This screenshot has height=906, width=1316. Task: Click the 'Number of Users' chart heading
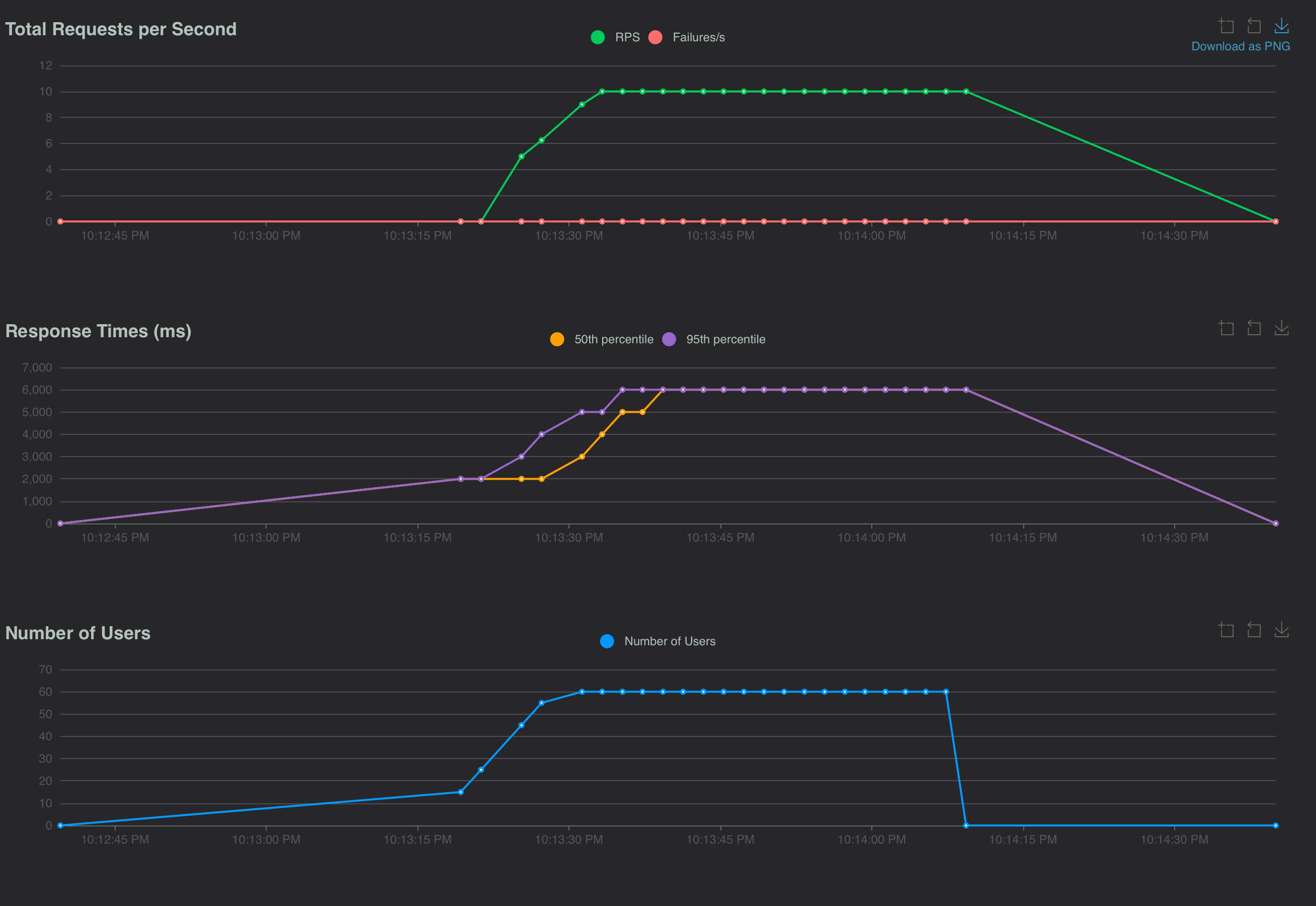tap(77, 633)
